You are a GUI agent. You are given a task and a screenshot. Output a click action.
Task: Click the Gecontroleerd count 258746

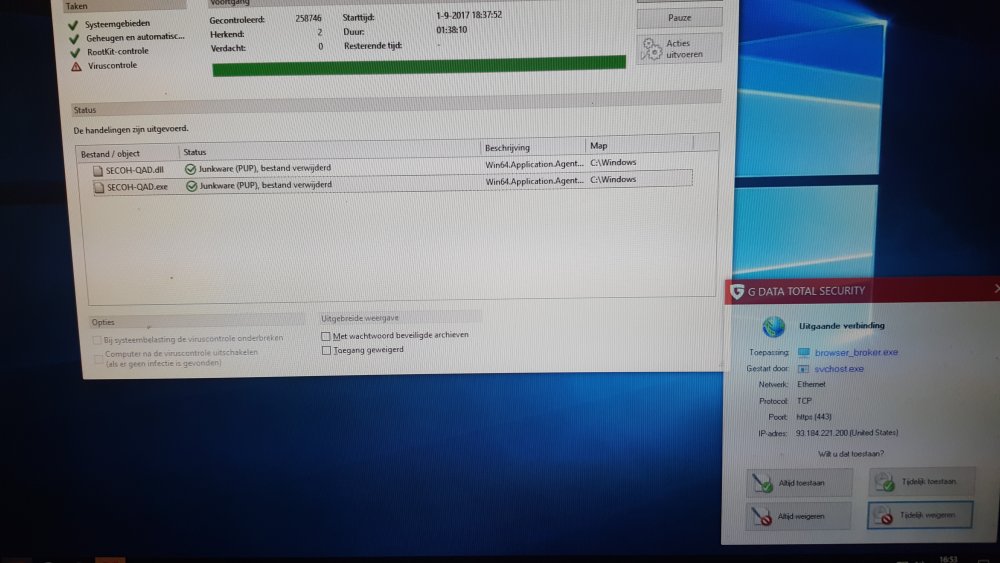[309, 18]
